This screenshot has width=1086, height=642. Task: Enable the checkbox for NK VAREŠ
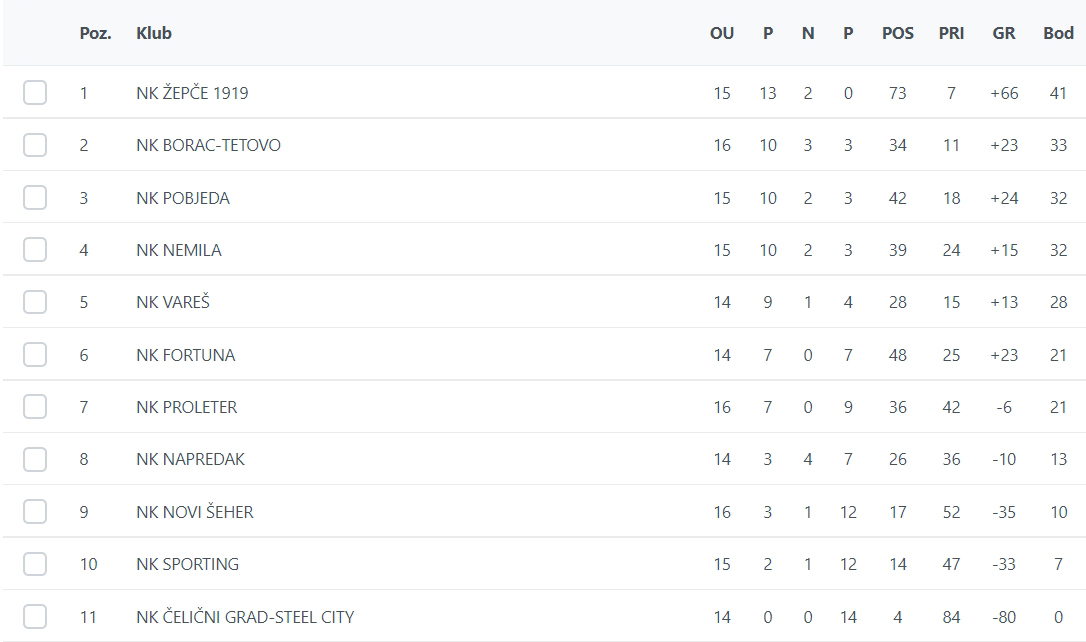click(x=35, y=302)
